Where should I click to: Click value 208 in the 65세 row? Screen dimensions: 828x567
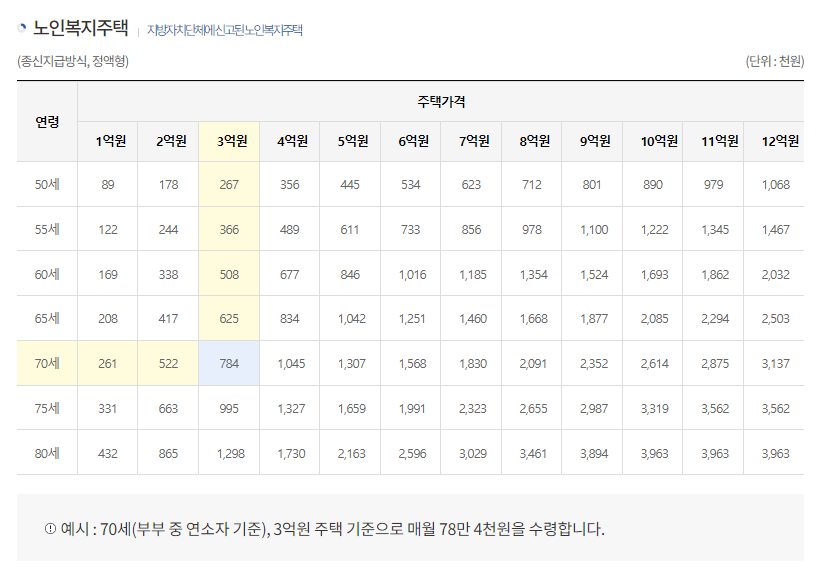coord(108,319)
